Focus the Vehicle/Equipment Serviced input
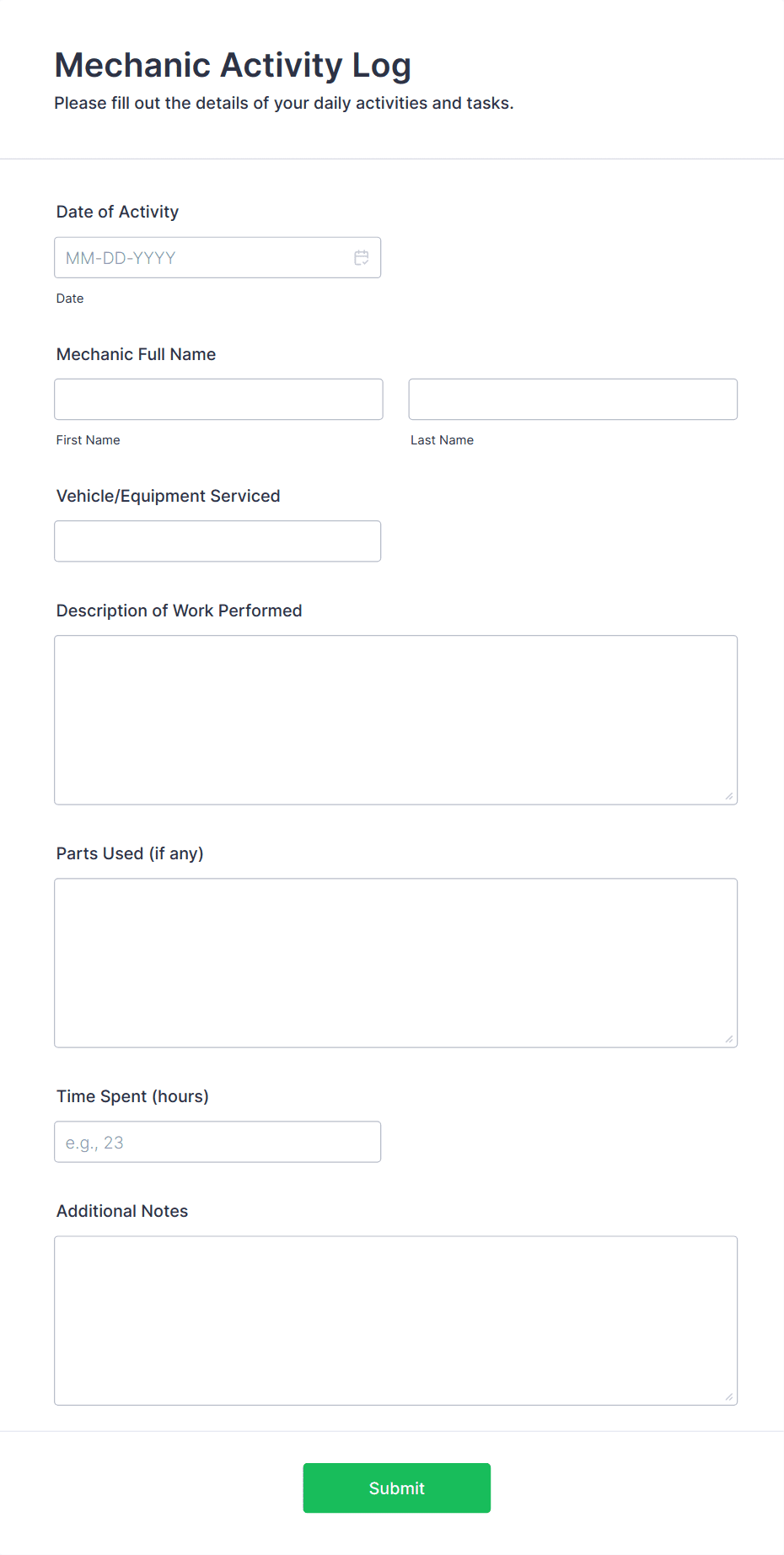The image size is (784, 1555). point(217,541)
